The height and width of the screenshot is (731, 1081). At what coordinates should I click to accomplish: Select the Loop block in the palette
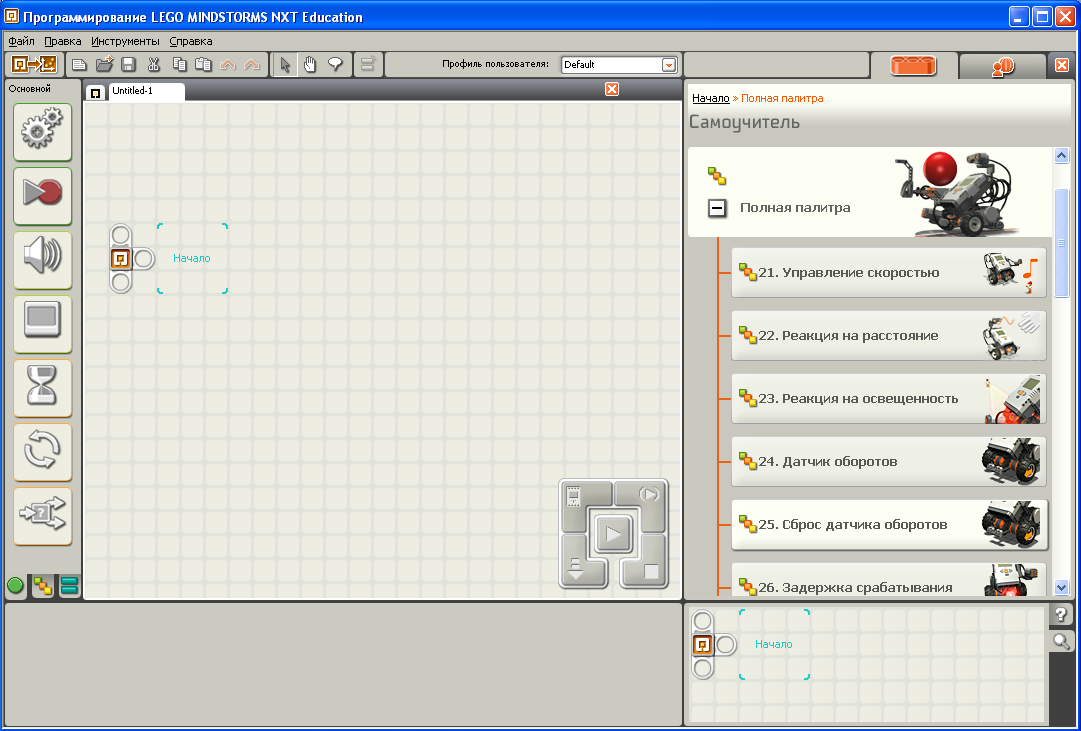(x=42, y=452)
